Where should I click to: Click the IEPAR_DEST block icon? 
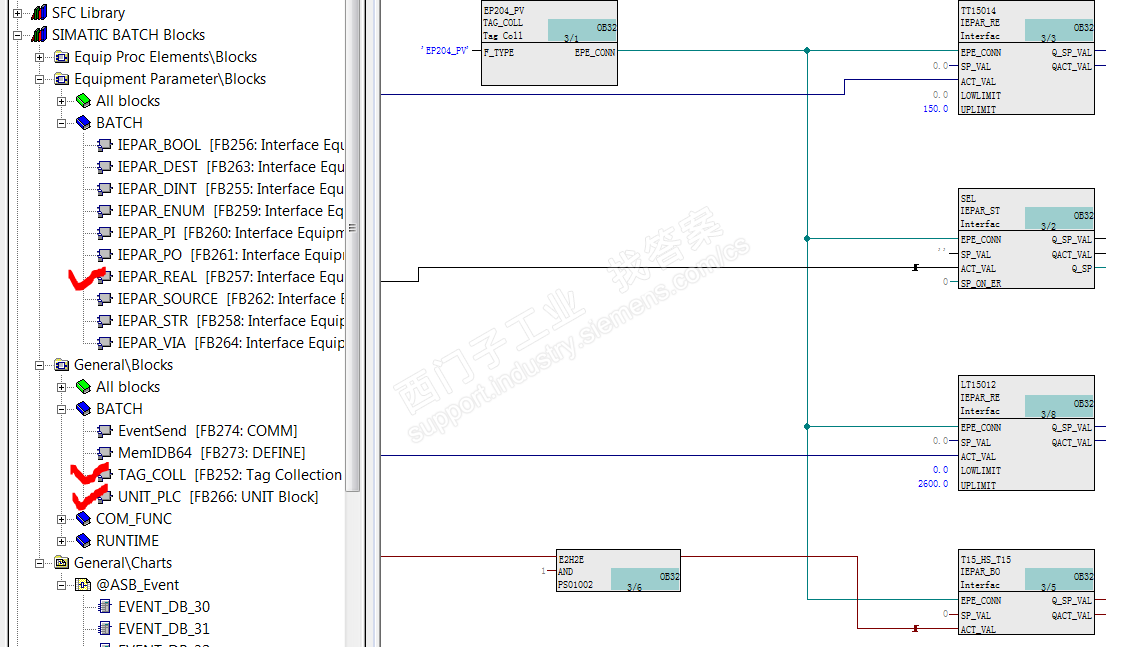click(x=105, y=167)
